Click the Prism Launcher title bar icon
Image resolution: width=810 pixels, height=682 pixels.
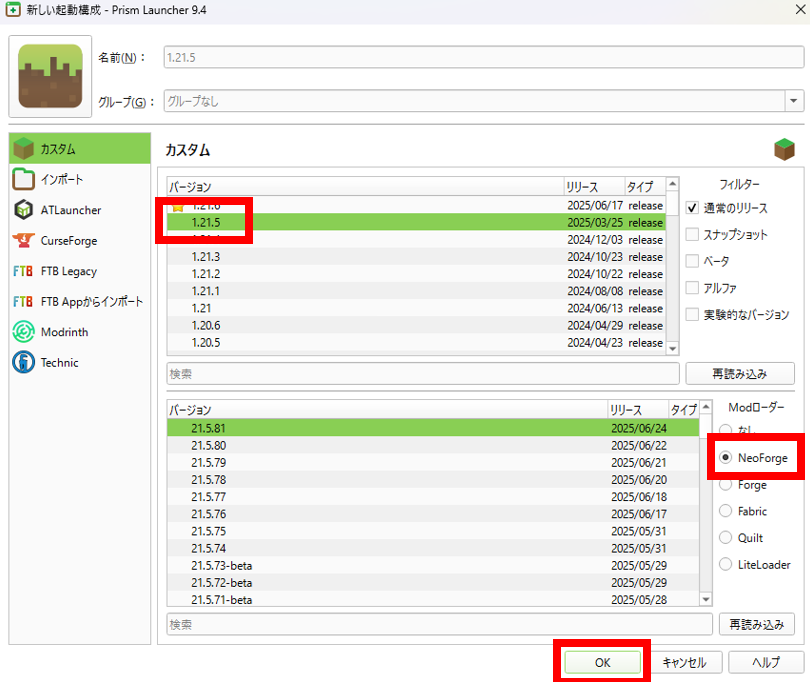point(13,10)
